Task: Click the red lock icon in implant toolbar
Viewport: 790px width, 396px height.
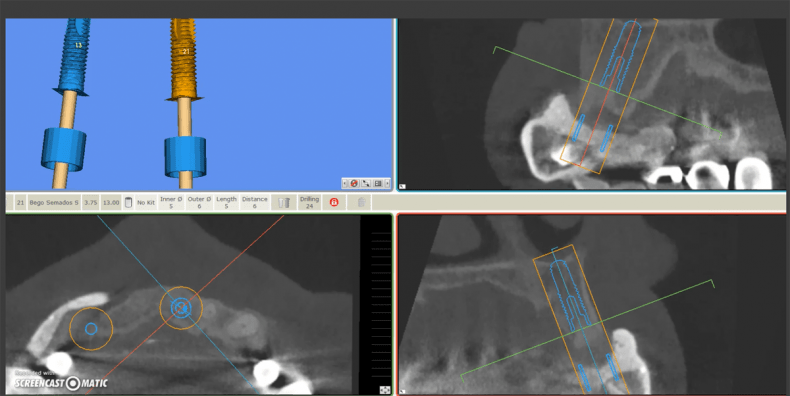Action: [334, 203]
